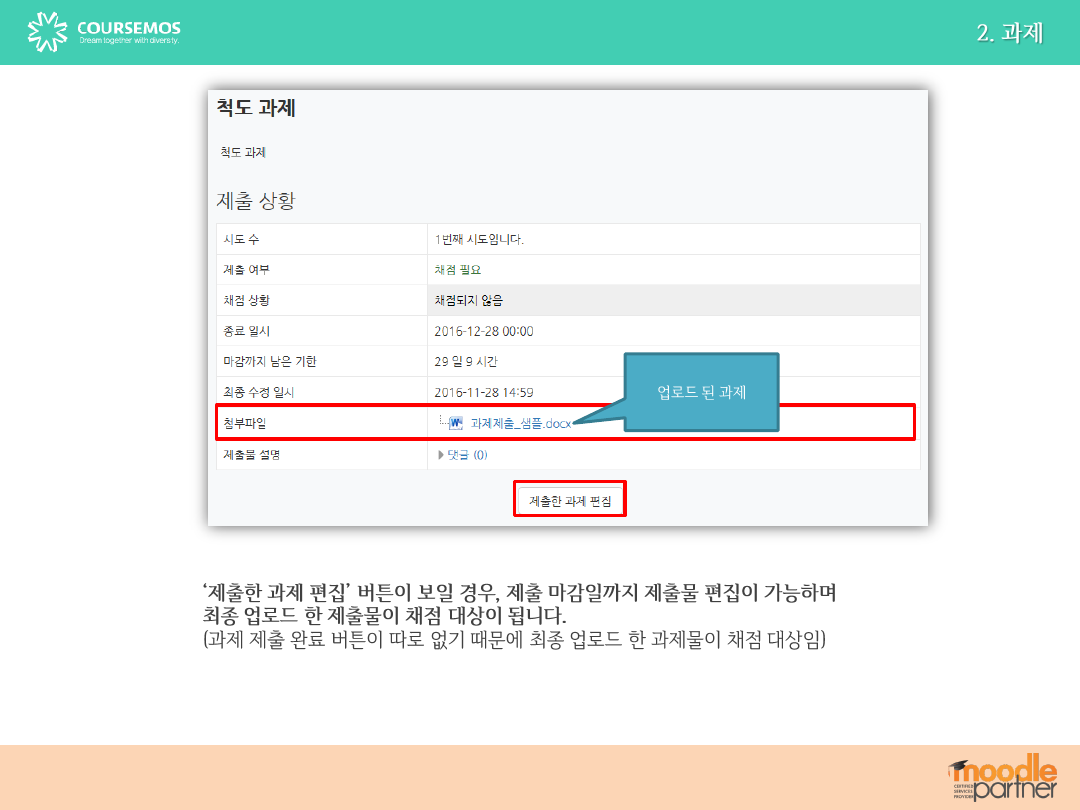
Task: Click the 채점 필요 status text
Action: point(458,270)
